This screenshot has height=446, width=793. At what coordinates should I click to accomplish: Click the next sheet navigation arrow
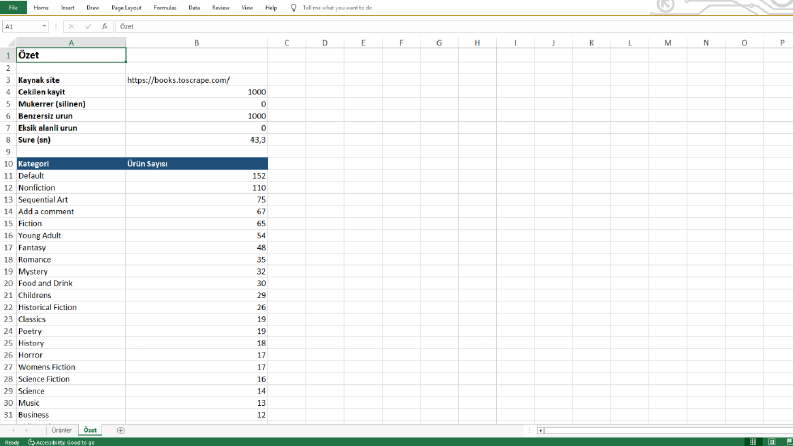pos(26,430)
